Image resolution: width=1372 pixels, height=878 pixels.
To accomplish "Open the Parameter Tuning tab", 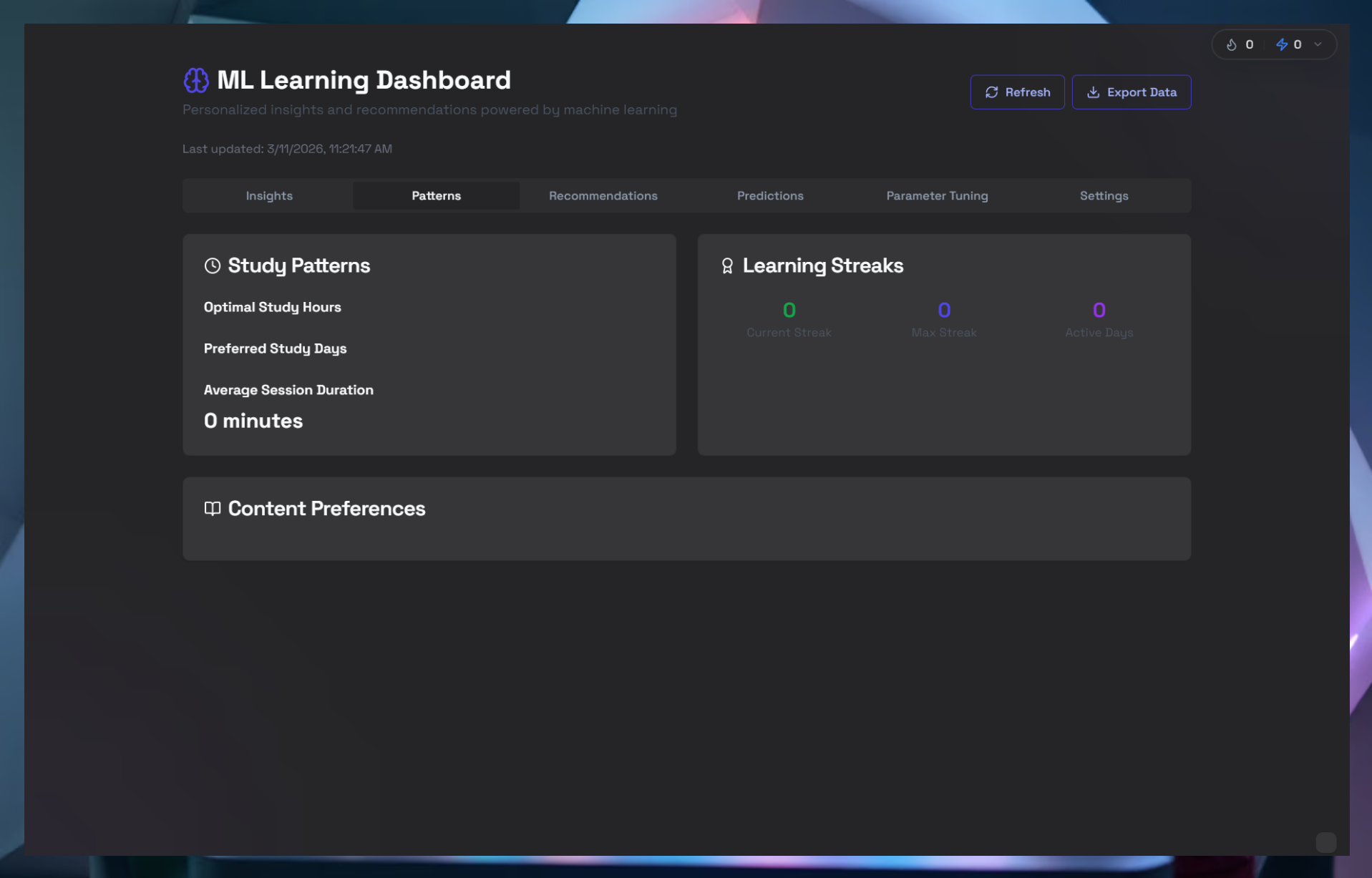I will tap(937, 195).
